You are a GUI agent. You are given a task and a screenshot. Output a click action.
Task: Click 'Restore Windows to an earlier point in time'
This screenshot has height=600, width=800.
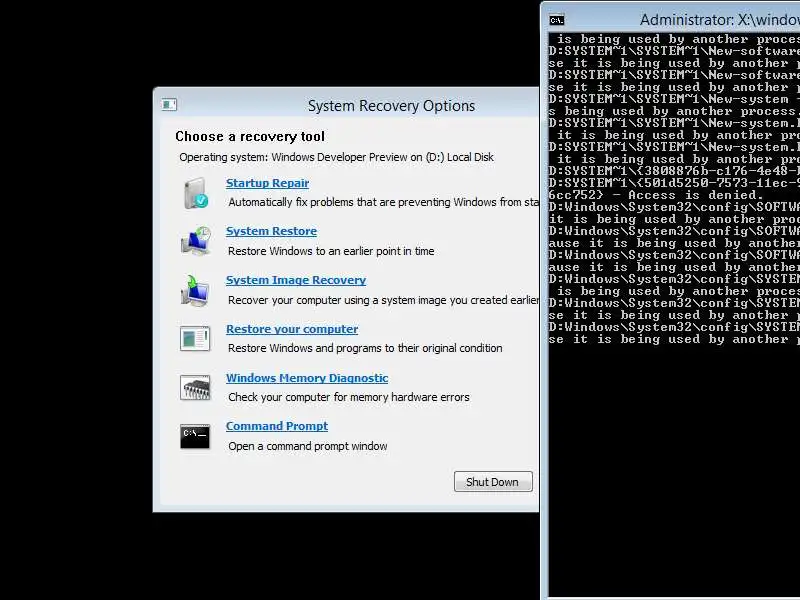coord(331,251)
